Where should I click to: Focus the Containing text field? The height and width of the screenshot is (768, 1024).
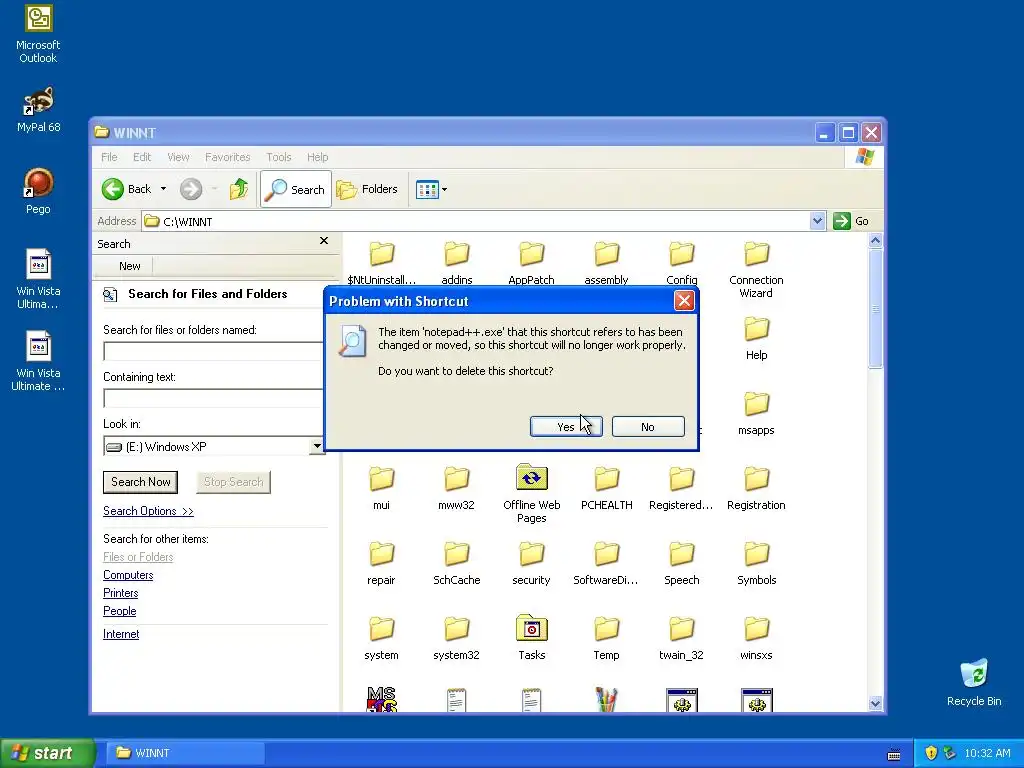(x=214, y=398)
